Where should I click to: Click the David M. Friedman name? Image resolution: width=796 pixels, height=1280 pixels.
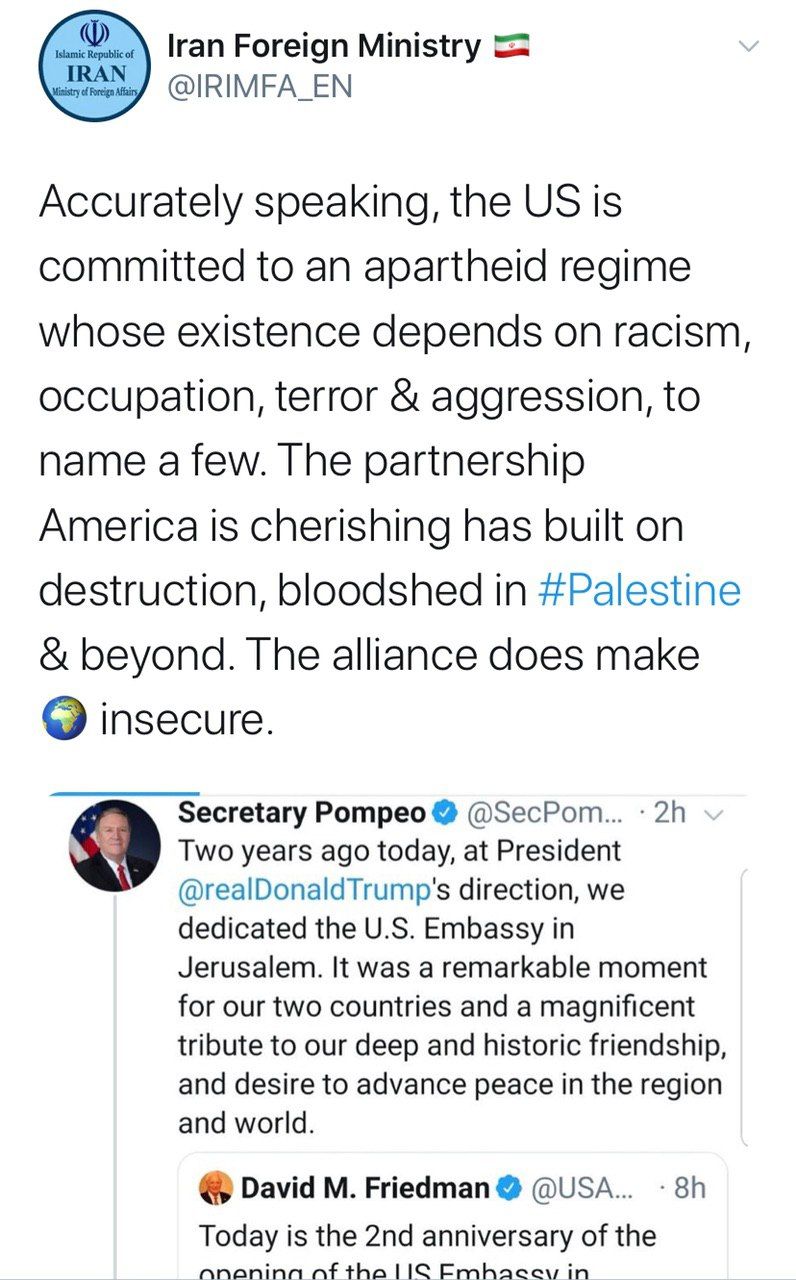coord(365,1187)
